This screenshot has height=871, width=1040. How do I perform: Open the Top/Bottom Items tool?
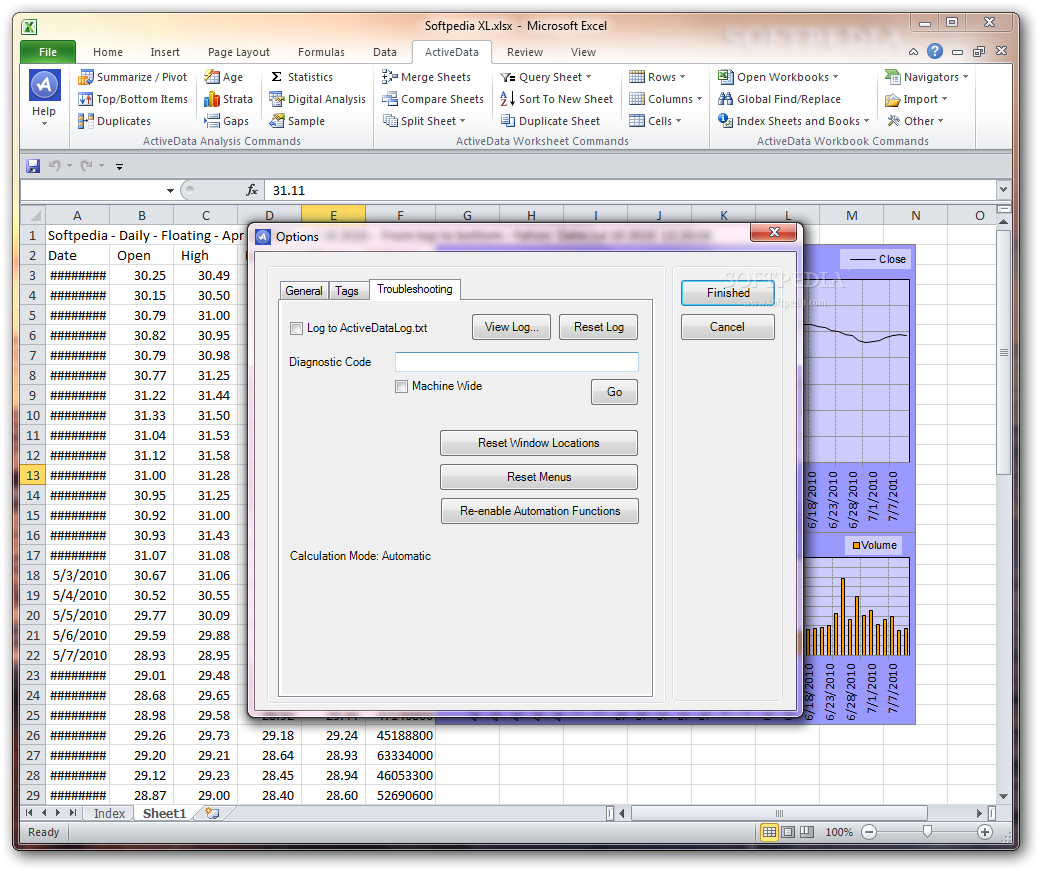click(x=133, y=99)
